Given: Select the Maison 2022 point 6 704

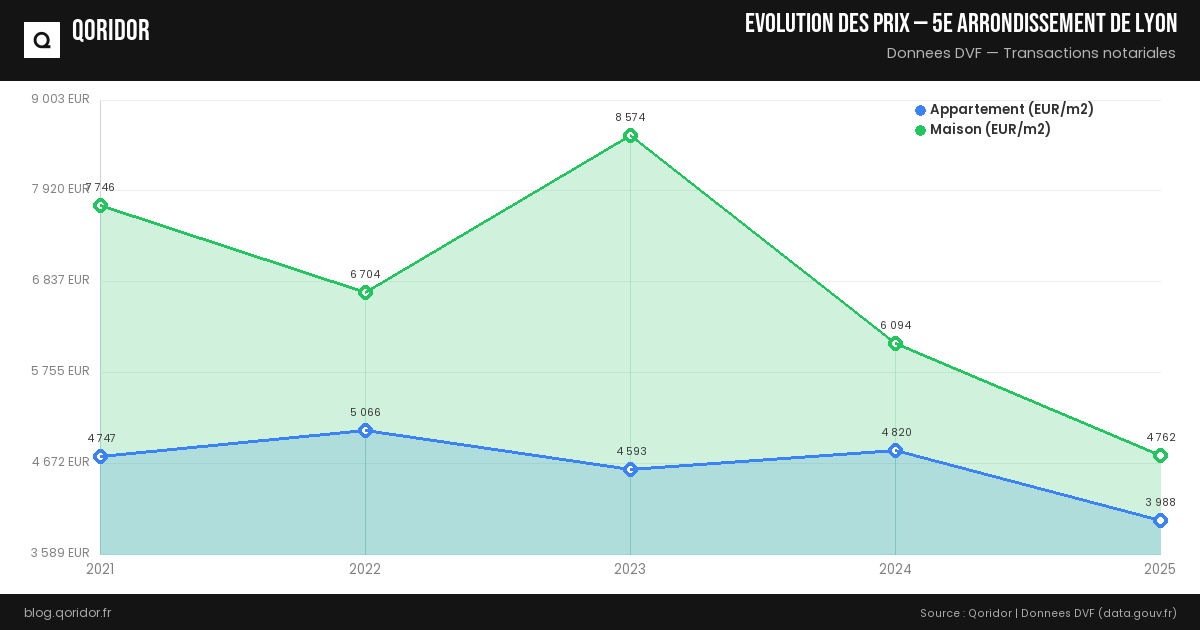Looking at the screenshot, I should [x=365, y=292].
